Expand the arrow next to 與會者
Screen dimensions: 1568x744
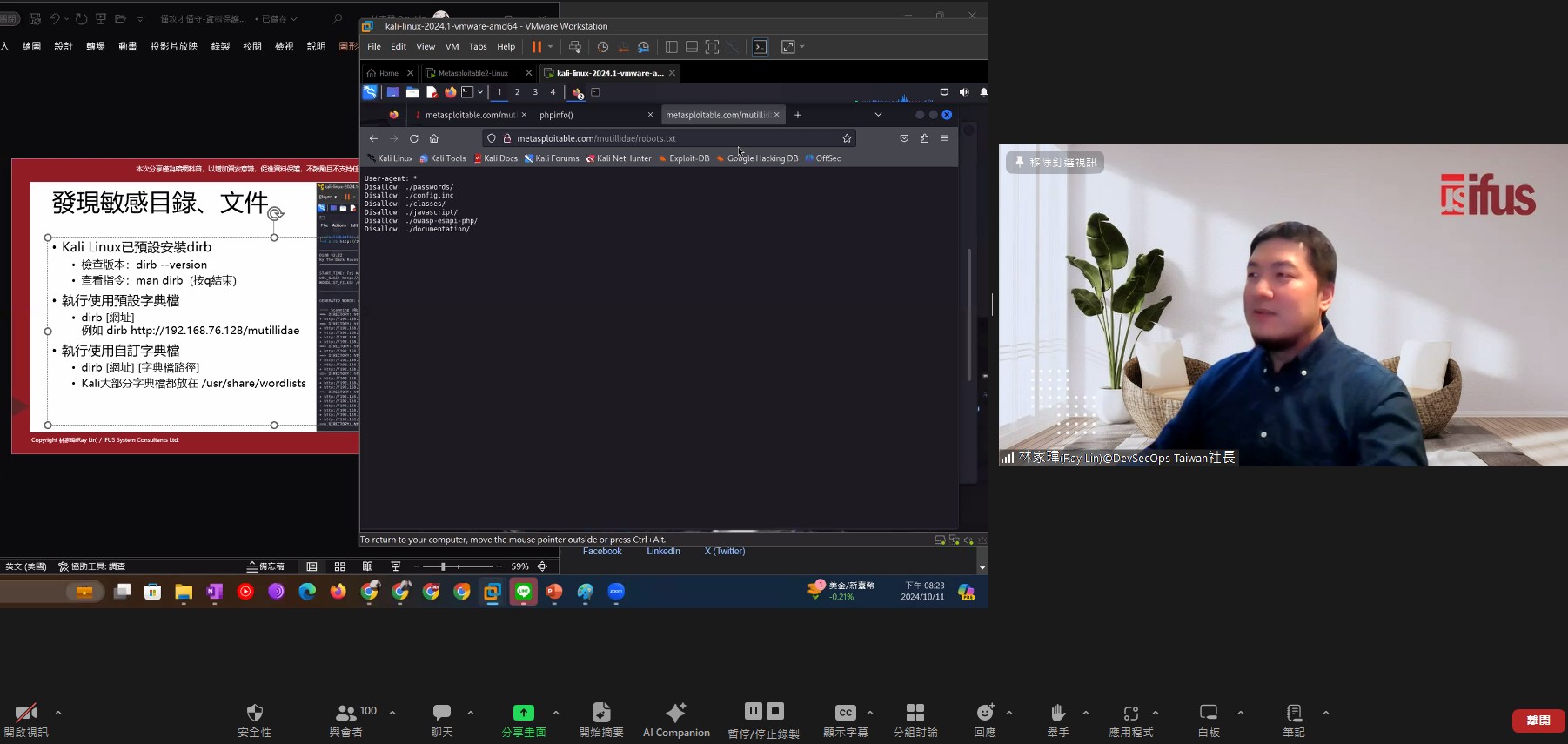coord(392,713)
